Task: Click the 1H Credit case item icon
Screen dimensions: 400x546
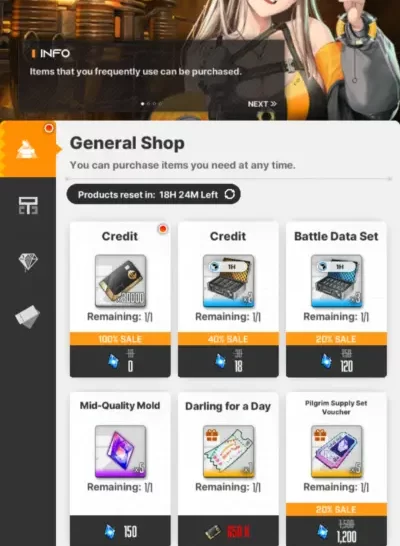Action: click(x=228, y=281)
